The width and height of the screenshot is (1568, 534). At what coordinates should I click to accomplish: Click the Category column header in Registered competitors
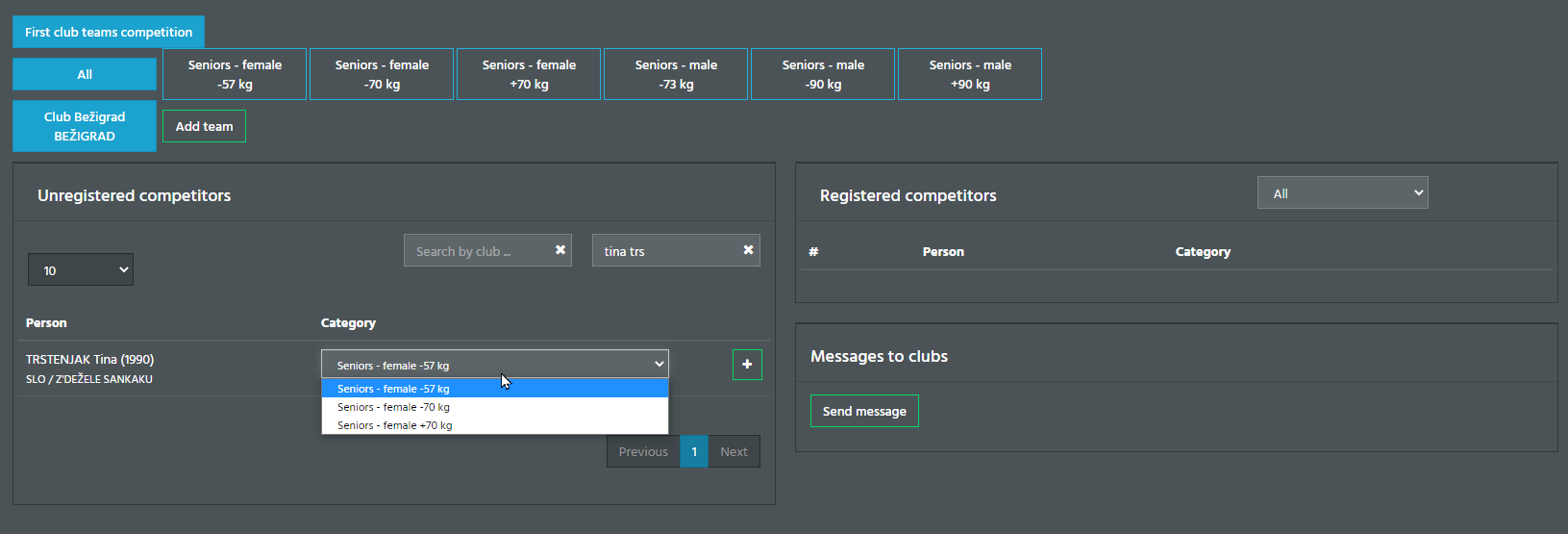1203,251
